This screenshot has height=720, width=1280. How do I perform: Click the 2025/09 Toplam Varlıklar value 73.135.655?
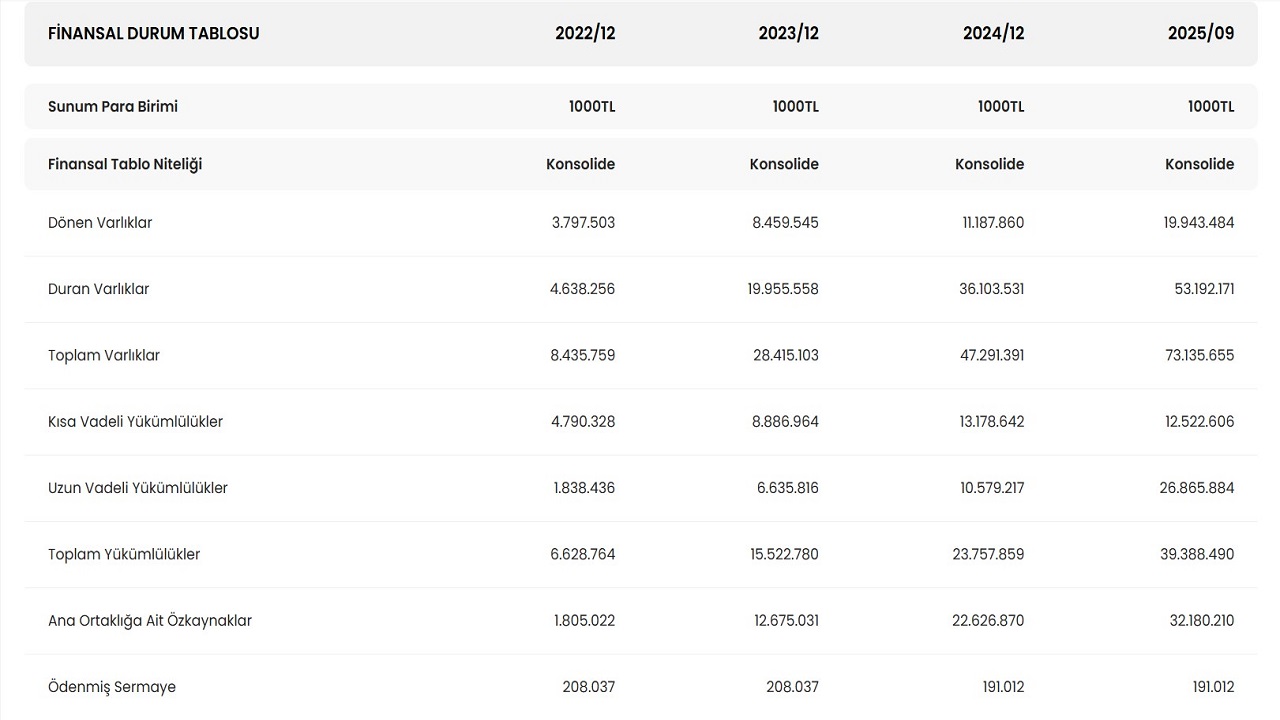(1197, 355)
